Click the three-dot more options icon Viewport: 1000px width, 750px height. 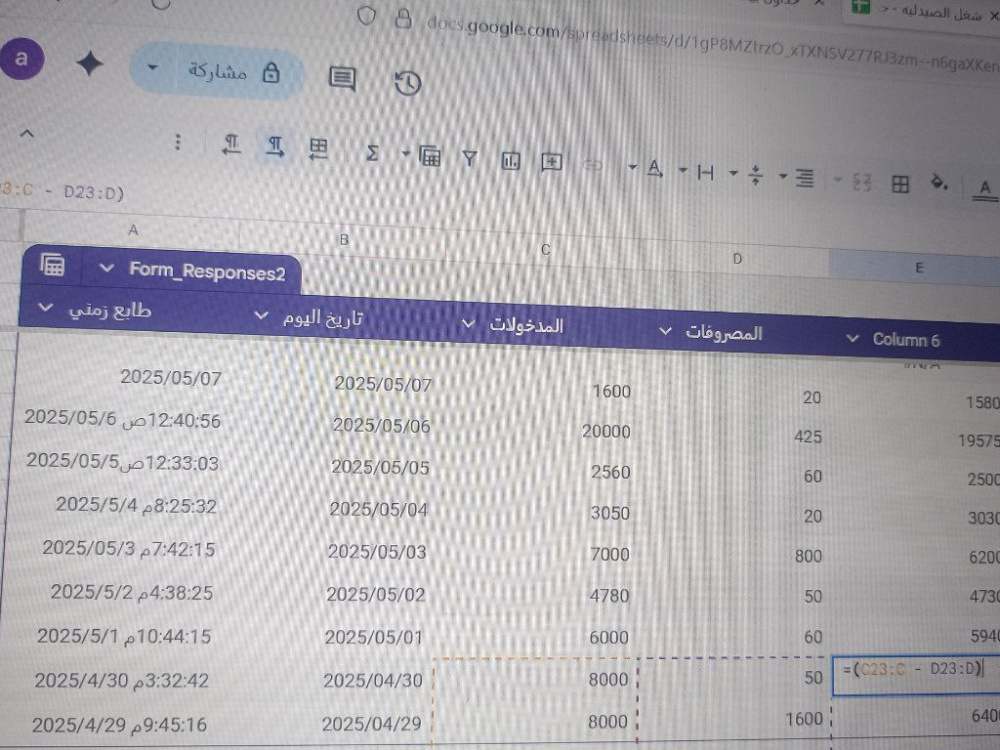pos(178,142)
